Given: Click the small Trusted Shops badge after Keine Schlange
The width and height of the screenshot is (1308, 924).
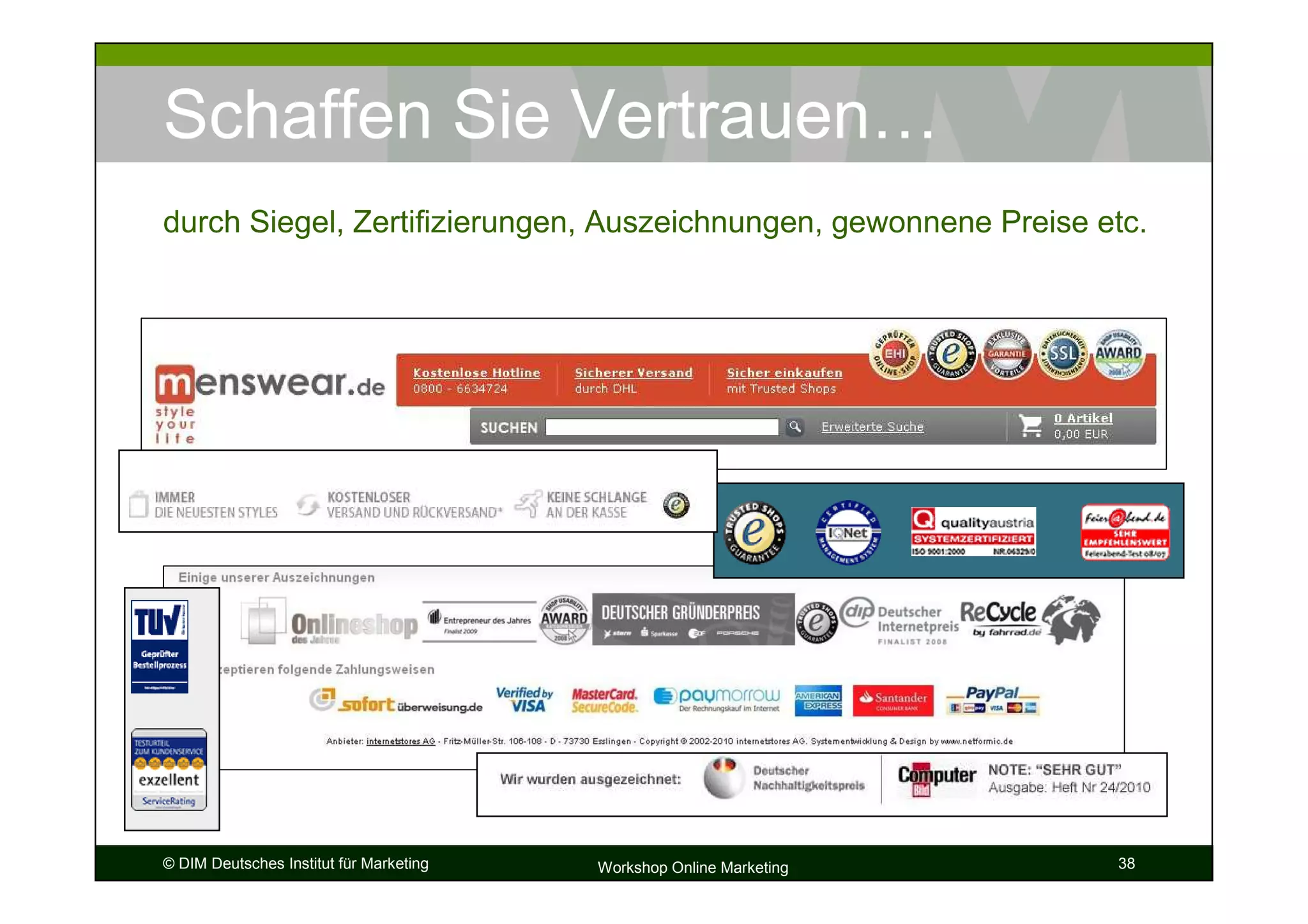Looking at the screenshot, I should 676,505.
